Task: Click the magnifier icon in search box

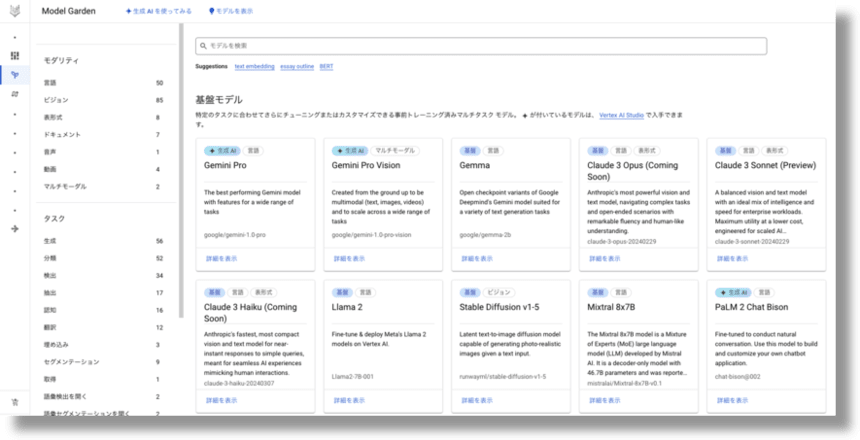Action: point(203,46)
